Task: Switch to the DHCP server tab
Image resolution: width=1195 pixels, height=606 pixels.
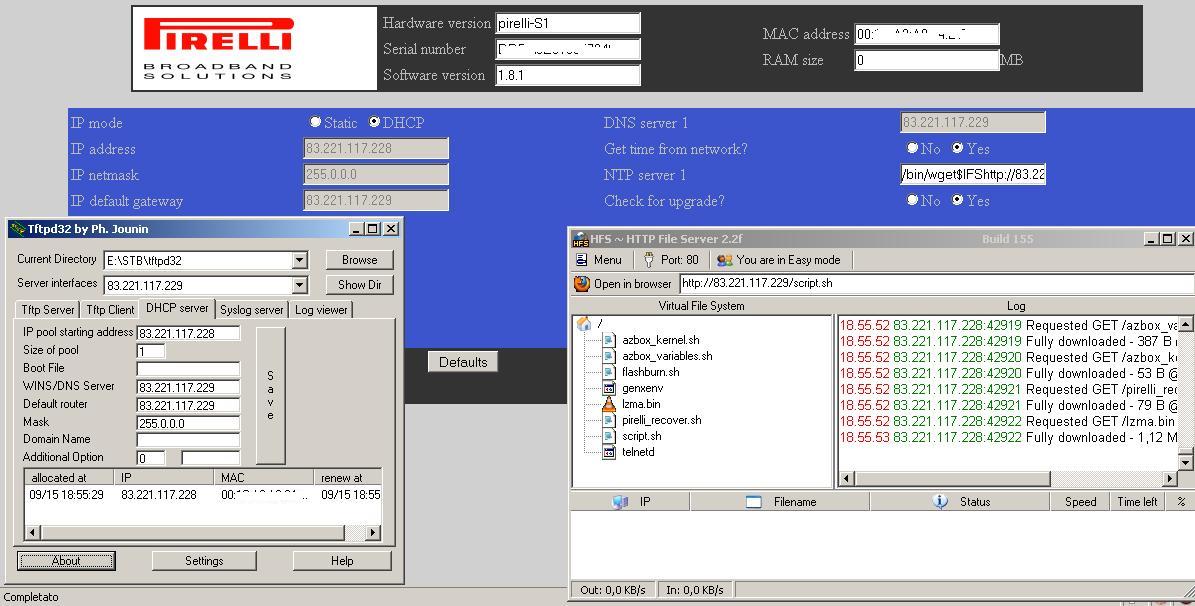Action: pos(177,308)
